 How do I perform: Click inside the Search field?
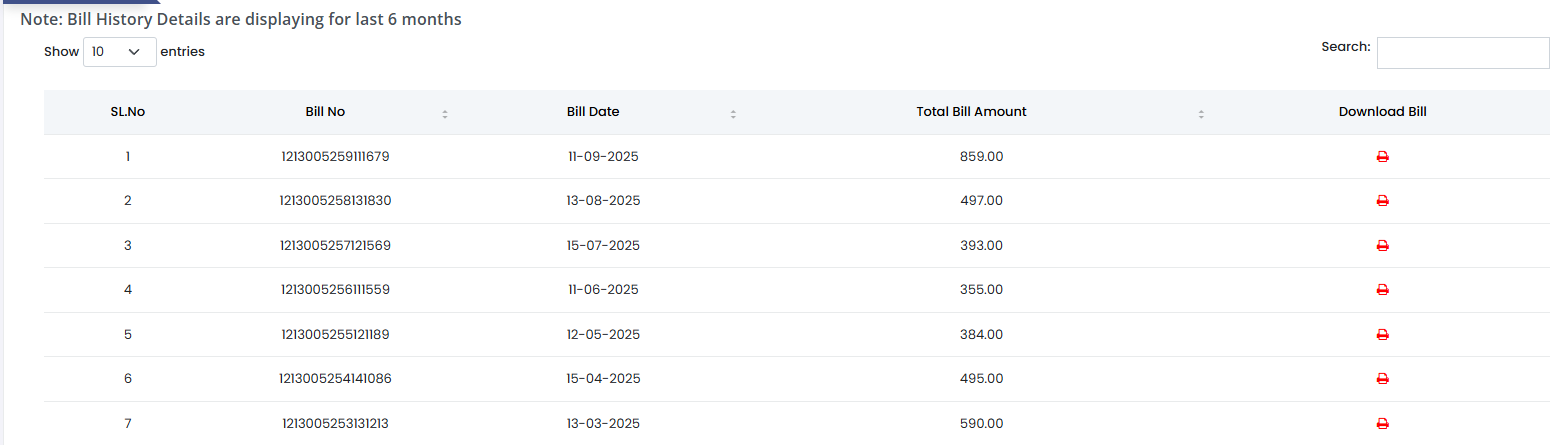pyautogui.click(x=1462, y=53)
